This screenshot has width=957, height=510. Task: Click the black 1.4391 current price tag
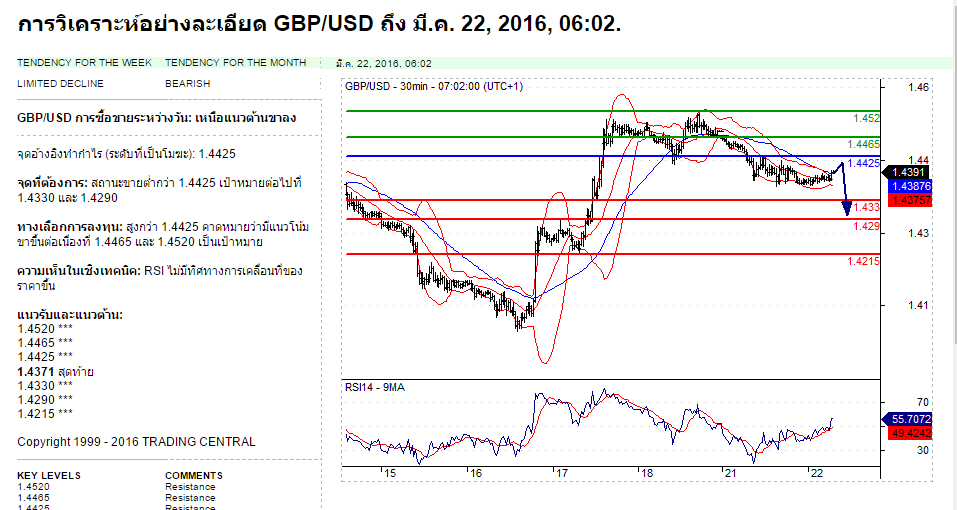tap(907, 173)
